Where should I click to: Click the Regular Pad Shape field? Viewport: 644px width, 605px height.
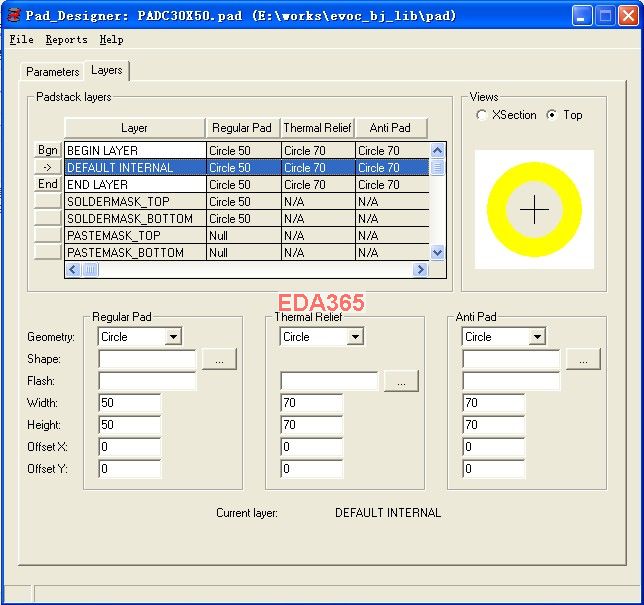pos(147,359)
